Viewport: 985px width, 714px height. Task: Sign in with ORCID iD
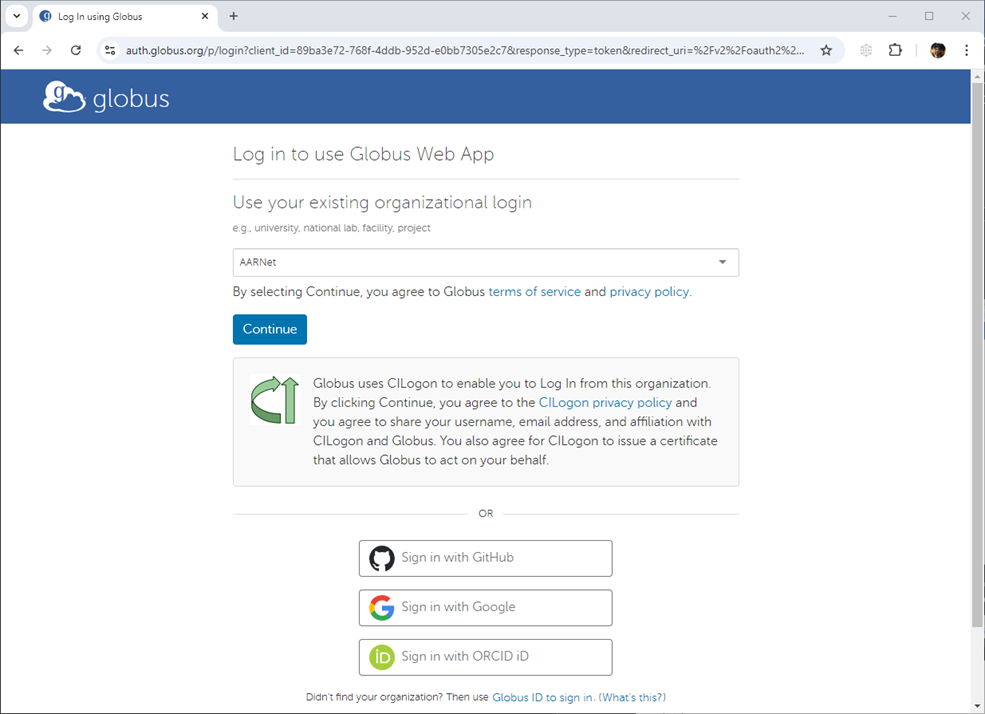[x=486, y=657]
